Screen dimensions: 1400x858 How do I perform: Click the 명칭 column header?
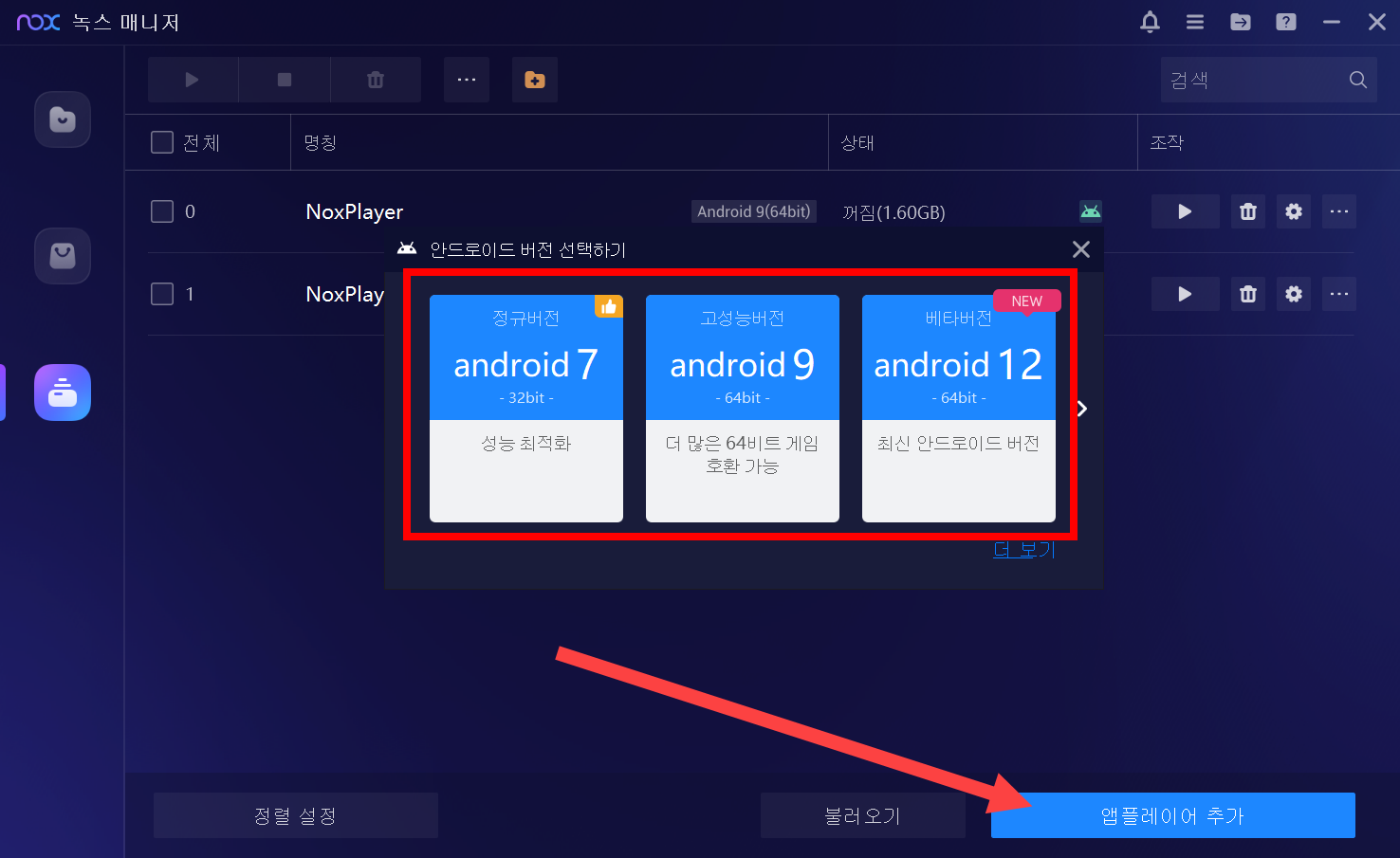(321, 142)
